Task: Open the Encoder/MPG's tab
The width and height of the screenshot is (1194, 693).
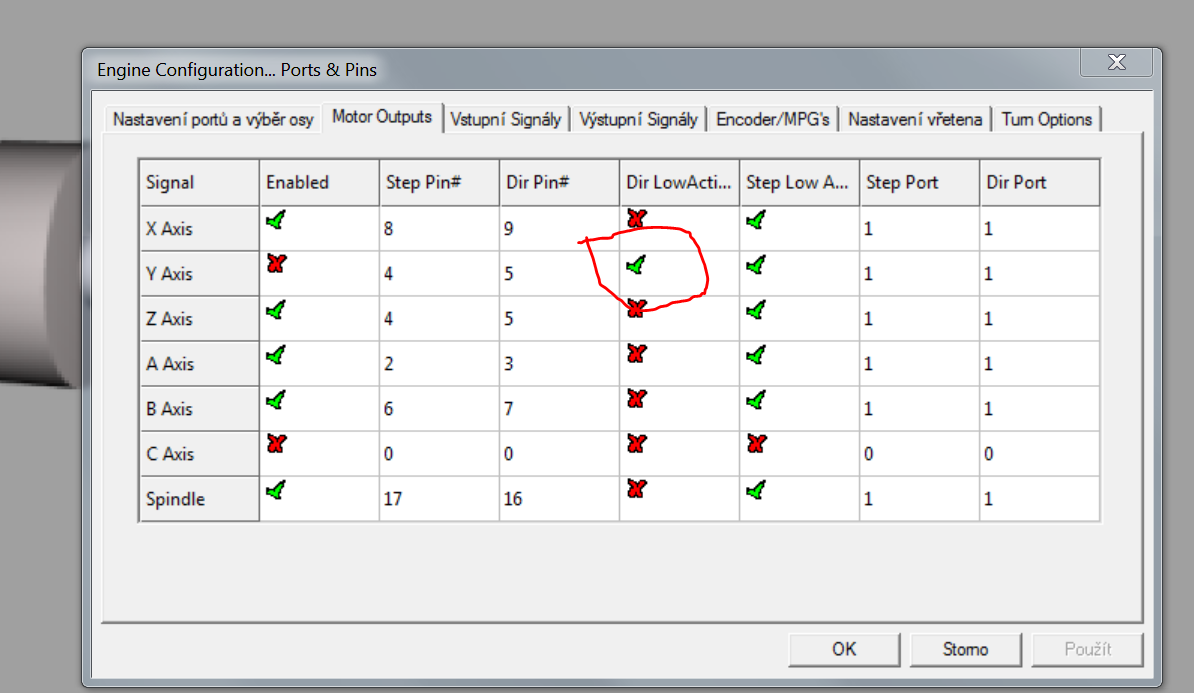Action: 773,119
